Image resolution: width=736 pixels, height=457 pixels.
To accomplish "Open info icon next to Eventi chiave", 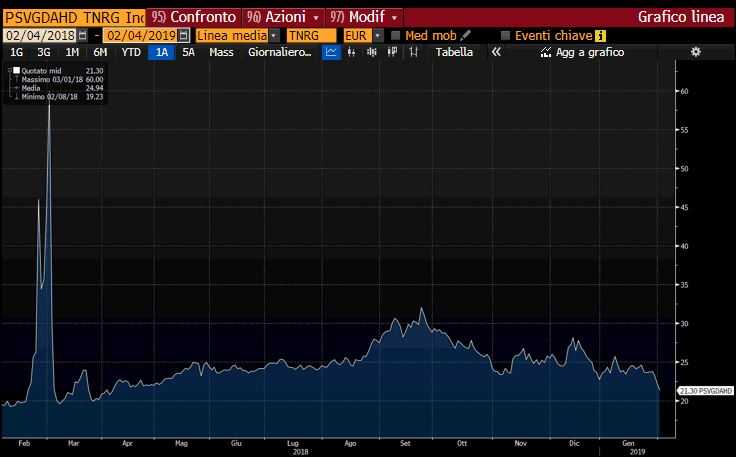I will [x=600, y=36].
